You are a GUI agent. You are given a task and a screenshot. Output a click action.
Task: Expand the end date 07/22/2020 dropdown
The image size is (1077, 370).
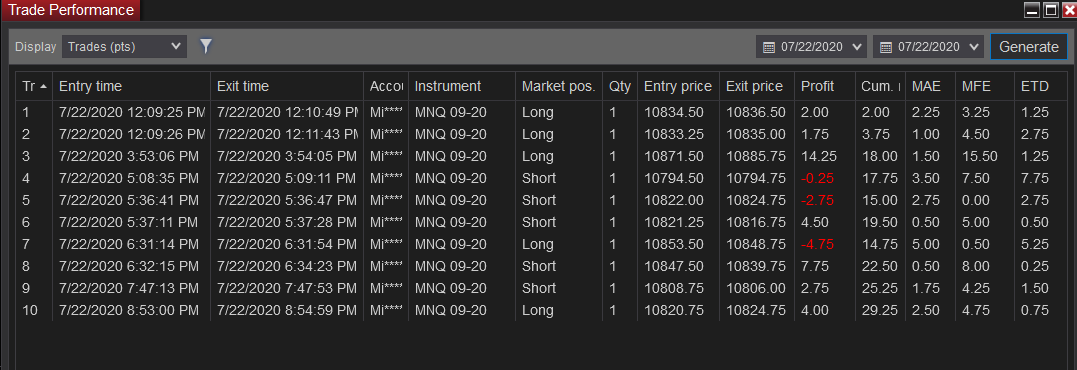pyautogui.click(x=973, y=47)
